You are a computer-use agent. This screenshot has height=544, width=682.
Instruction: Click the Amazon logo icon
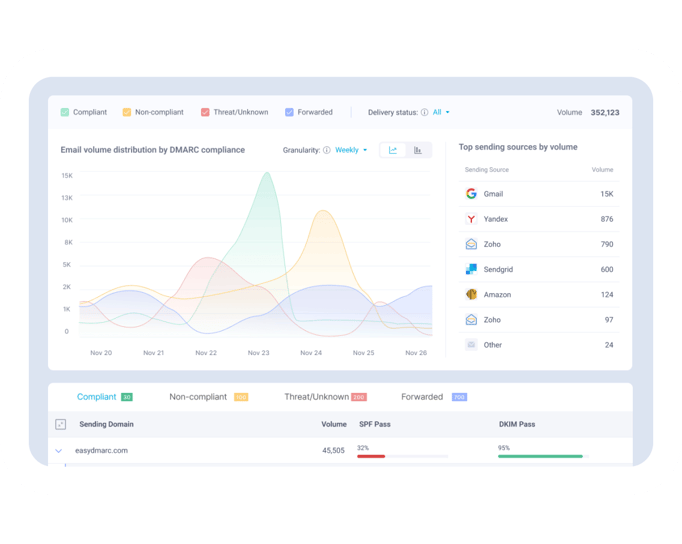(471, 294)
